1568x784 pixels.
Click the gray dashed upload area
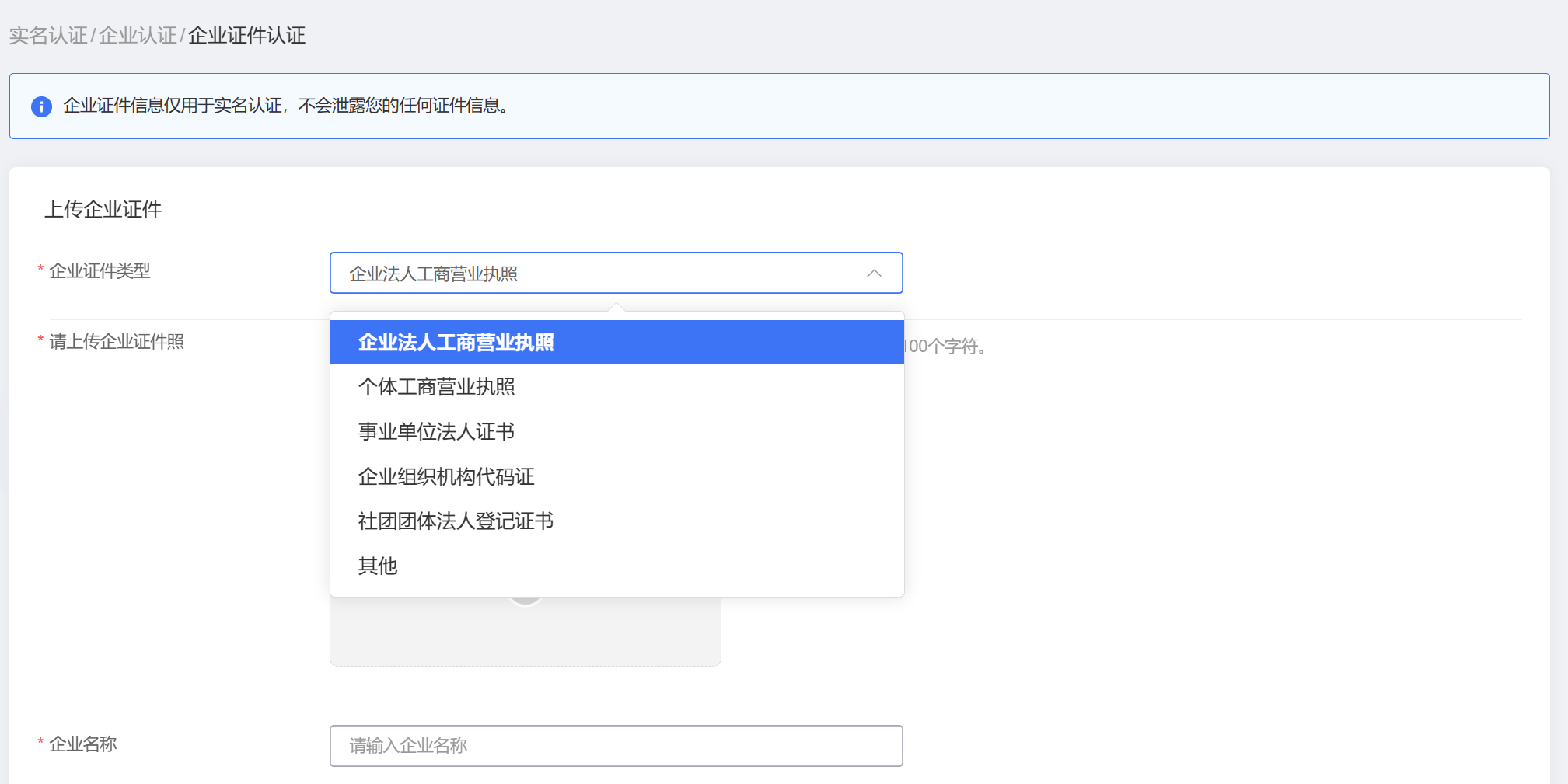coord(525,632)
